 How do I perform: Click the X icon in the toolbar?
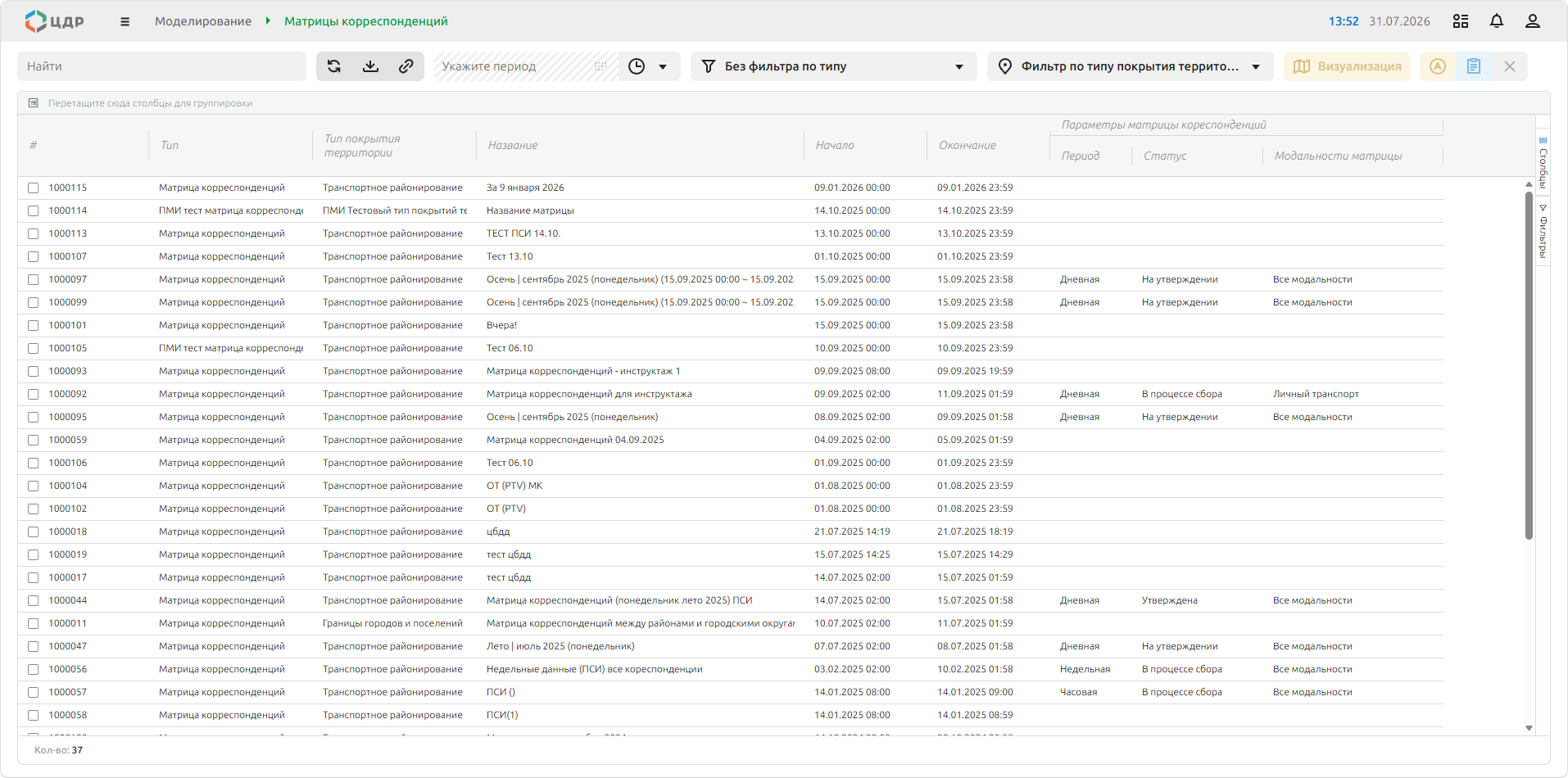[1510, 66]
